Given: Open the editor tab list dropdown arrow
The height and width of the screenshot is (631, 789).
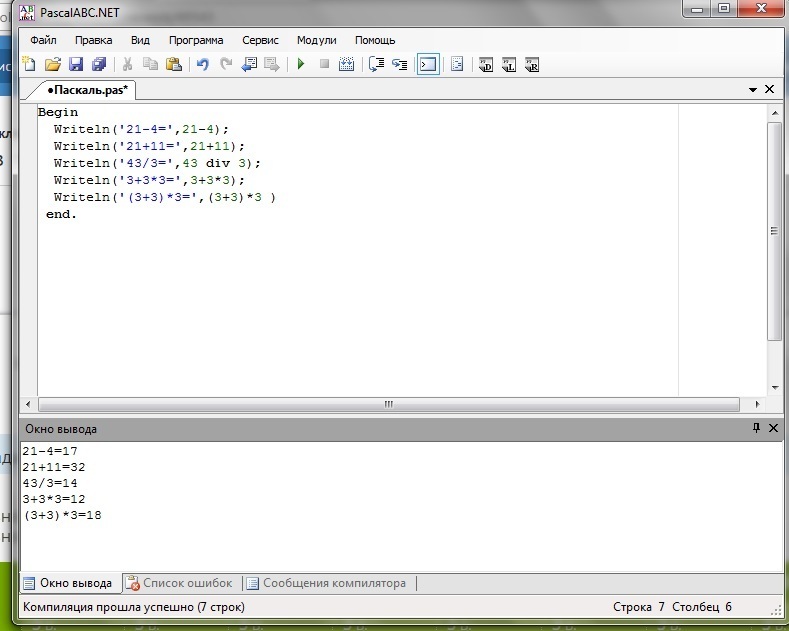Looking at the screenshot, I should [753, 90].
